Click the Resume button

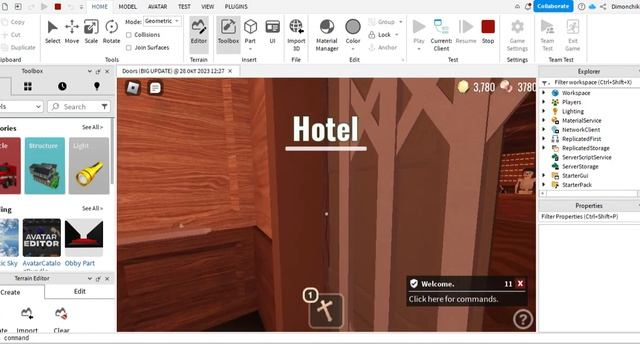(x=466, y=32)
